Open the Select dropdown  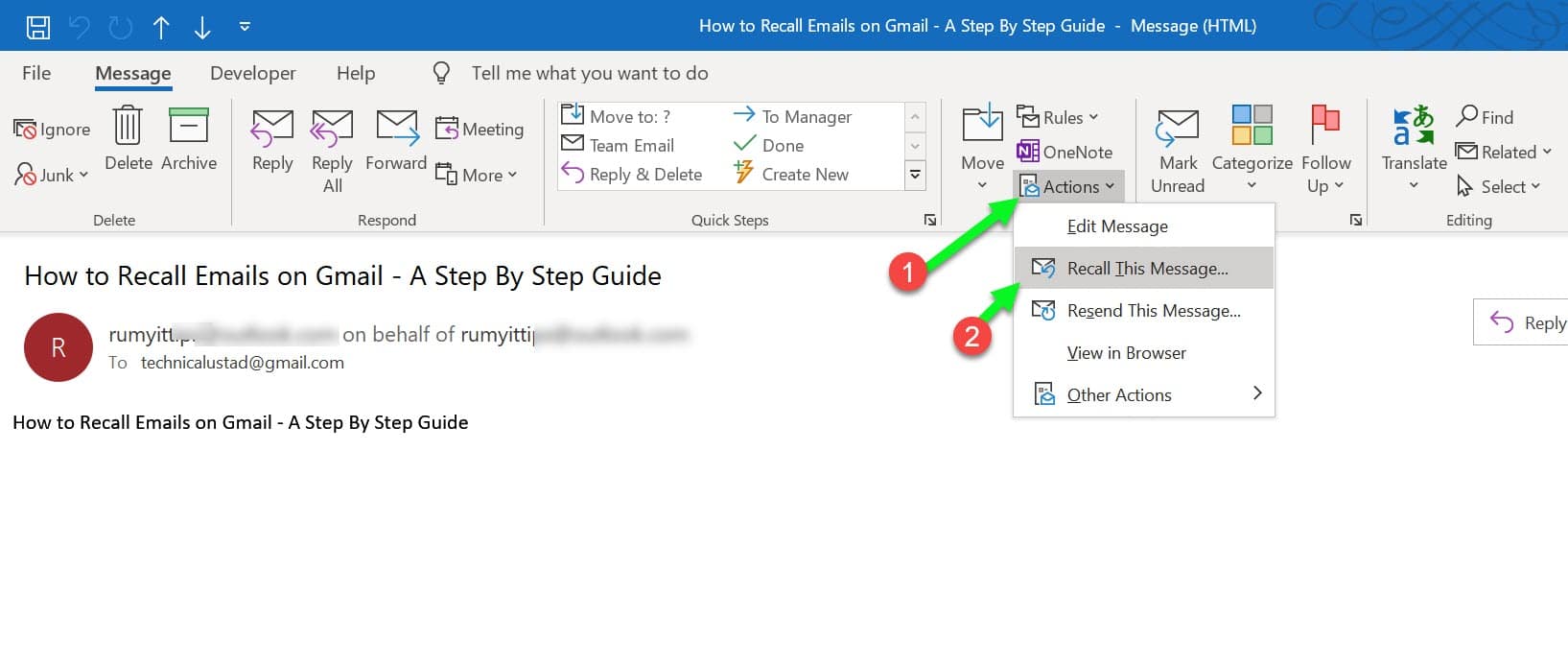1498,186
